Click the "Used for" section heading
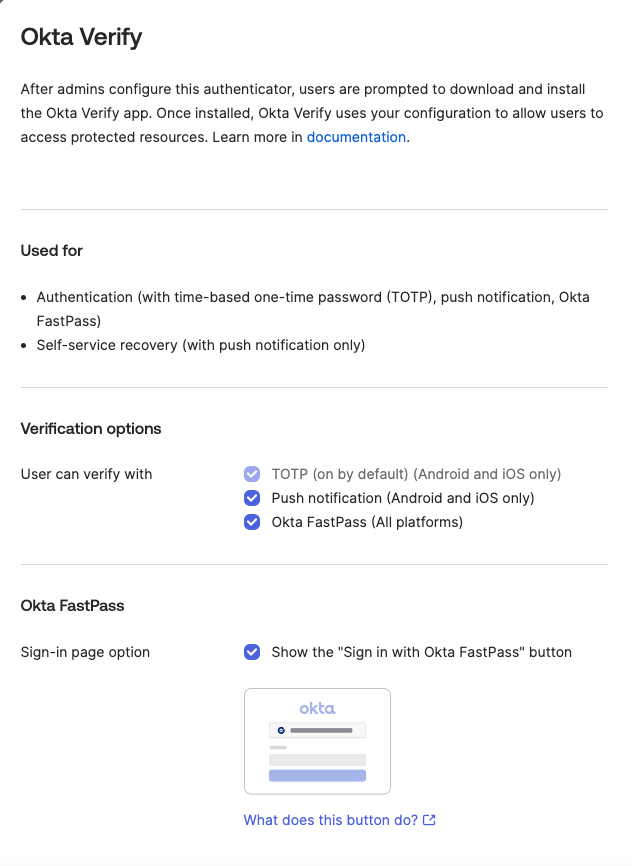632x866 pixels. (x=52, y=251)
